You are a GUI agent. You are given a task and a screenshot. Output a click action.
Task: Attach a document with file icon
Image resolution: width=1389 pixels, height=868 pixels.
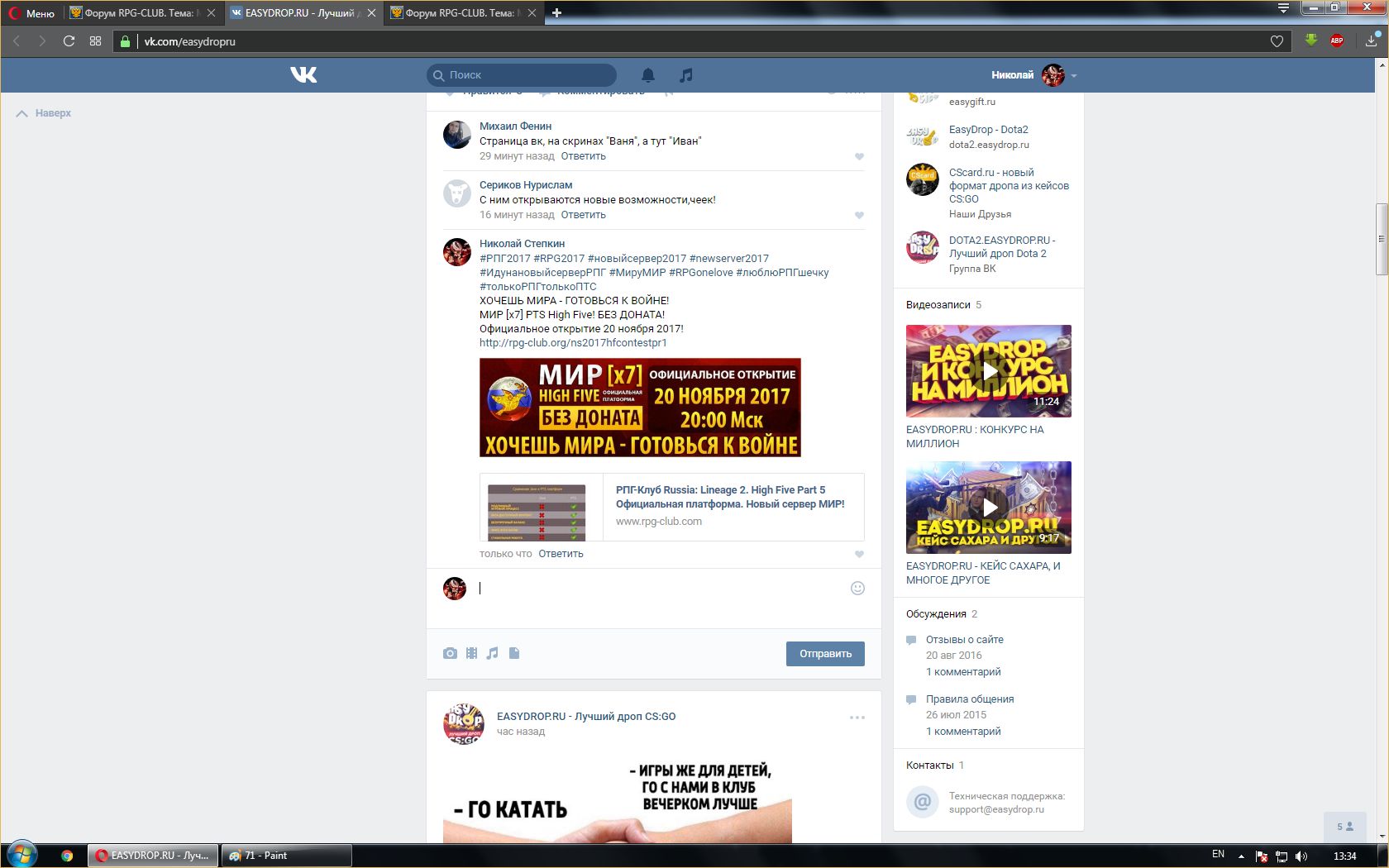pyautogui.click(x=514, y=653)
